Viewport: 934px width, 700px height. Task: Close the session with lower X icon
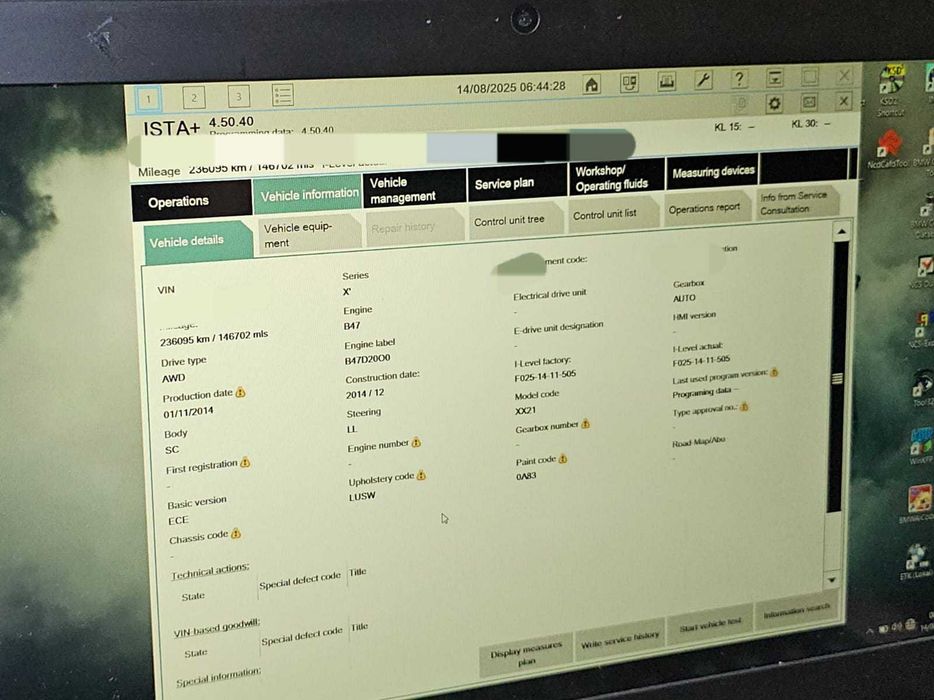(843, 101)
